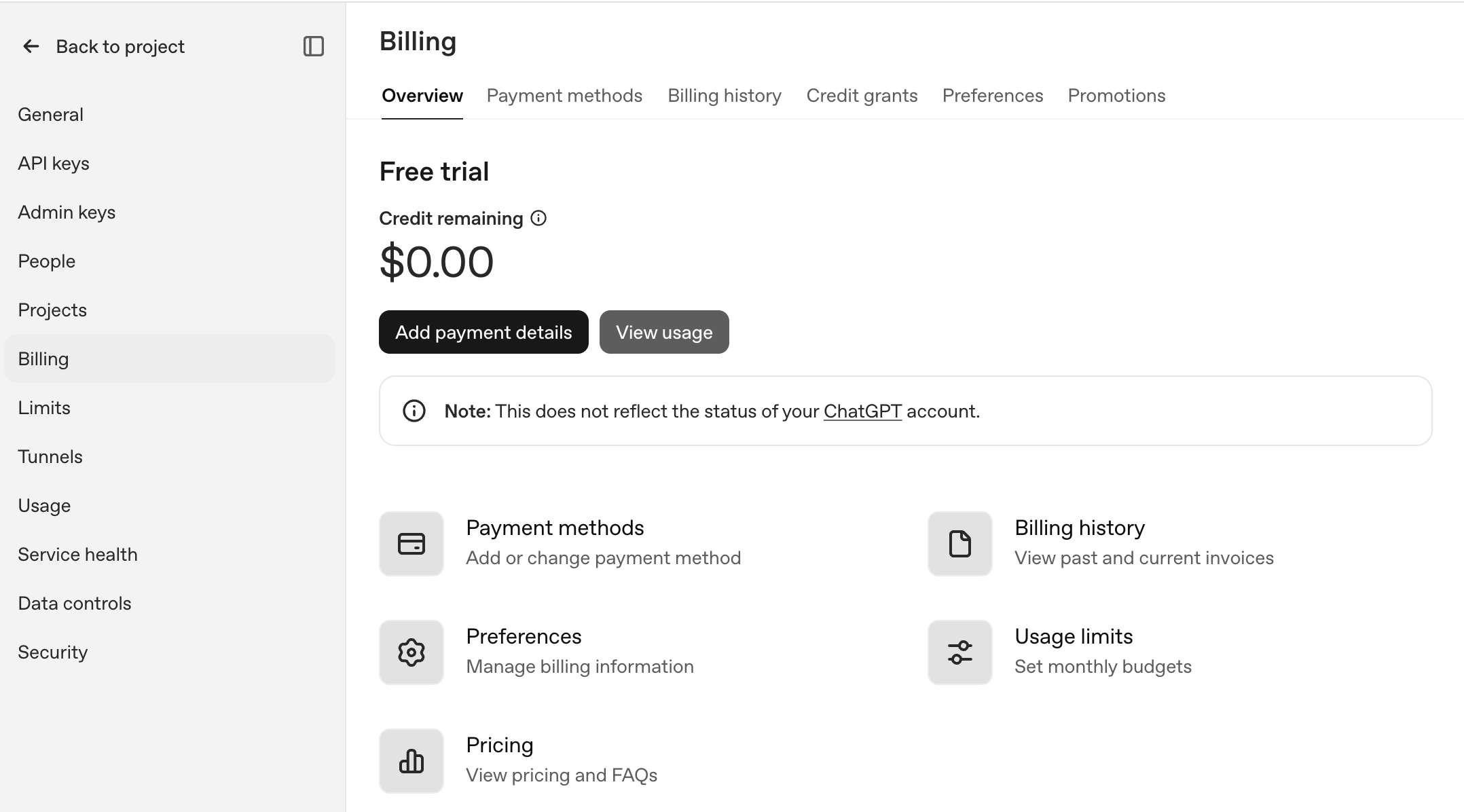
Task: Select Projects in the sidebar
Action: pos(170,310)
